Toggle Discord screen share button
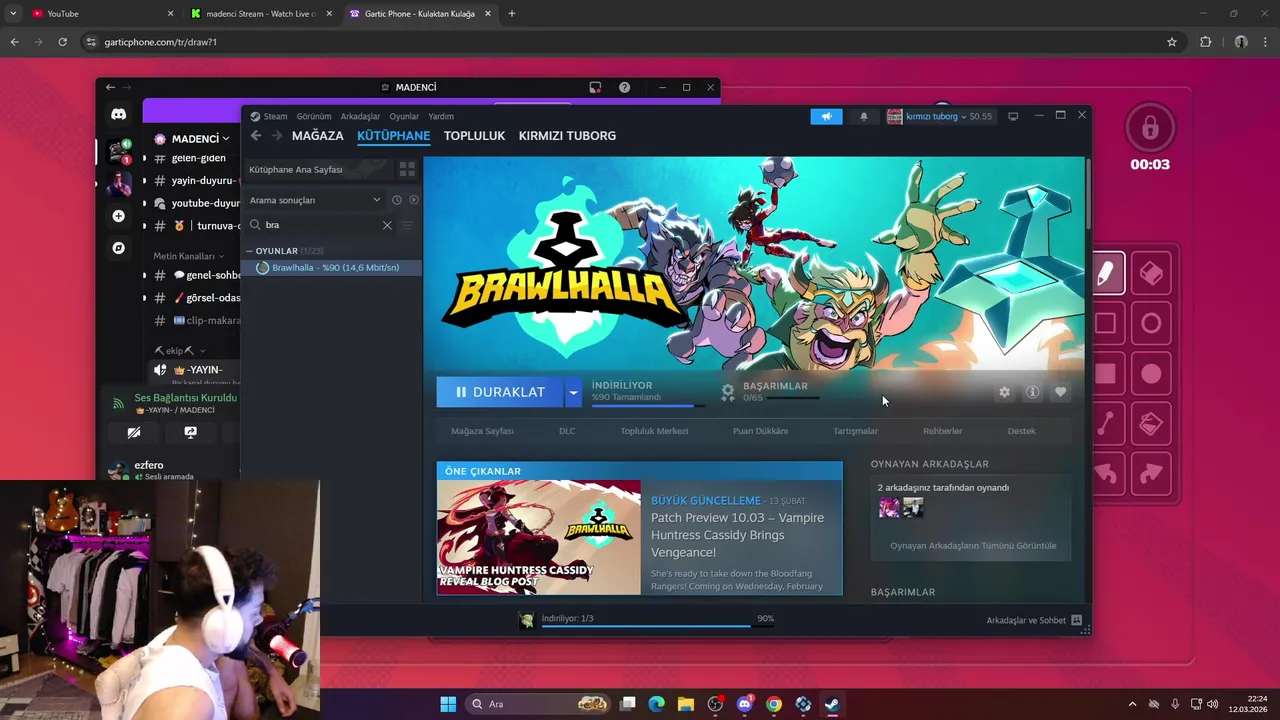The image size is (1280, 720). (190, 433)
